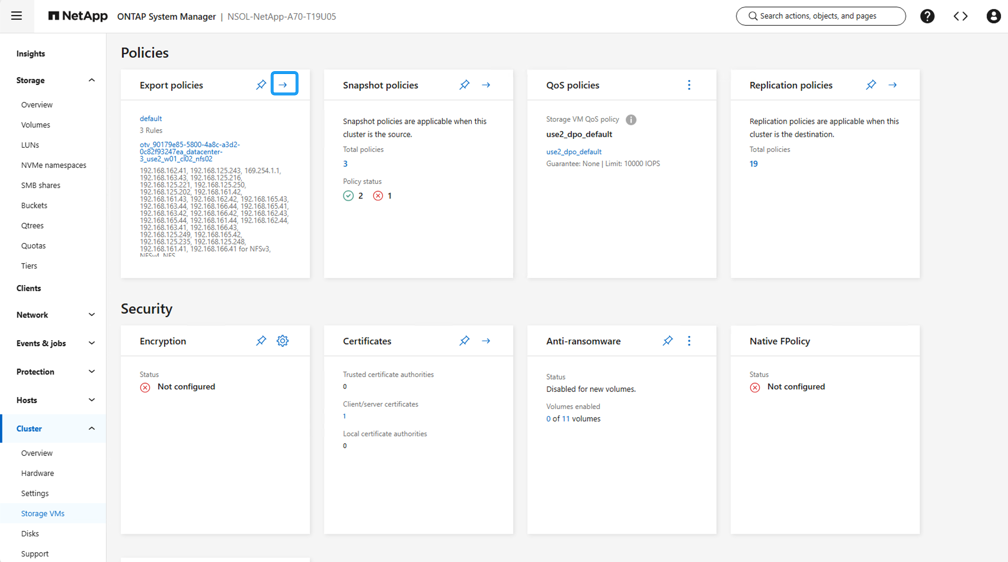This screenshot has width=1008, height=562.
Task: Open the hamburger navigation menu
Action: coord(17,16)
